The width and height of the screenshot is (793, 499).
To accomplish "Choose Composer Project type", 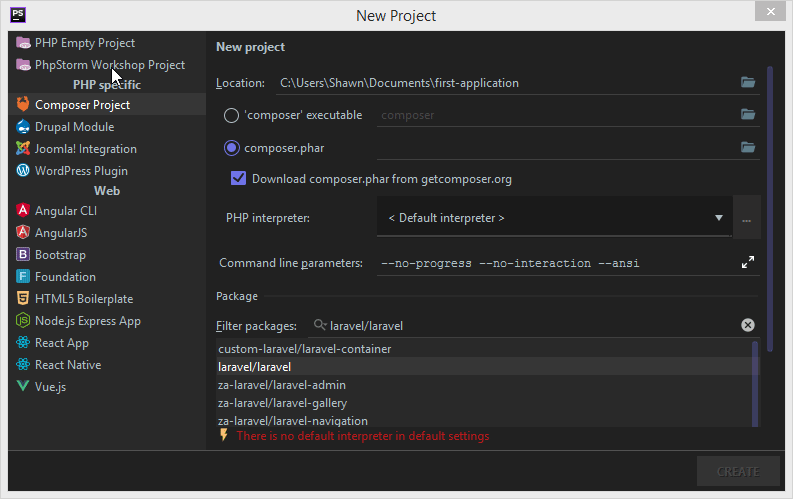I will pyautogui.click(x=107, y=104).
